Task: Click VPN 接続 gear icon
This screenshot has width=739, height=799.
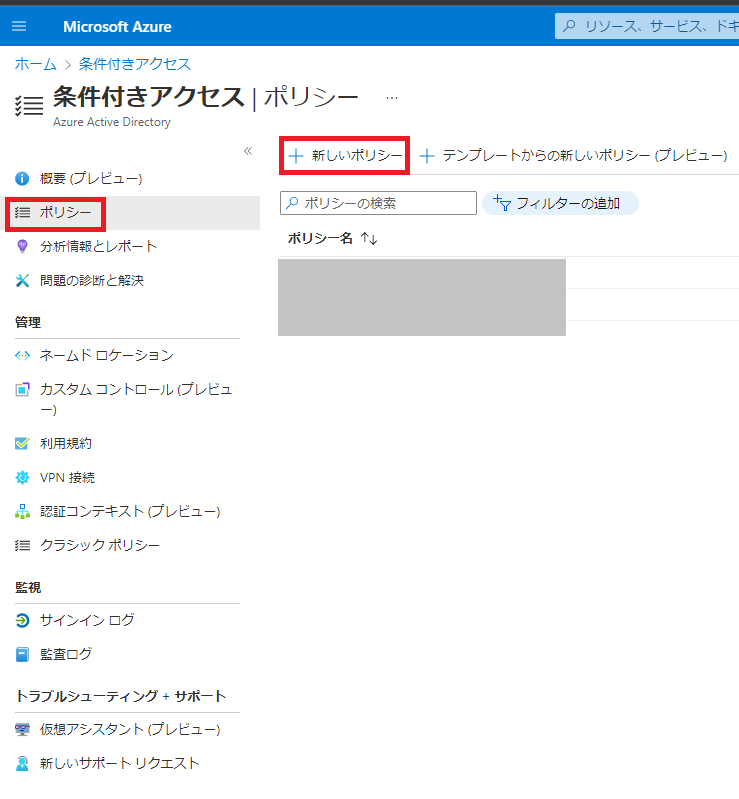Action: click(22, 477)
